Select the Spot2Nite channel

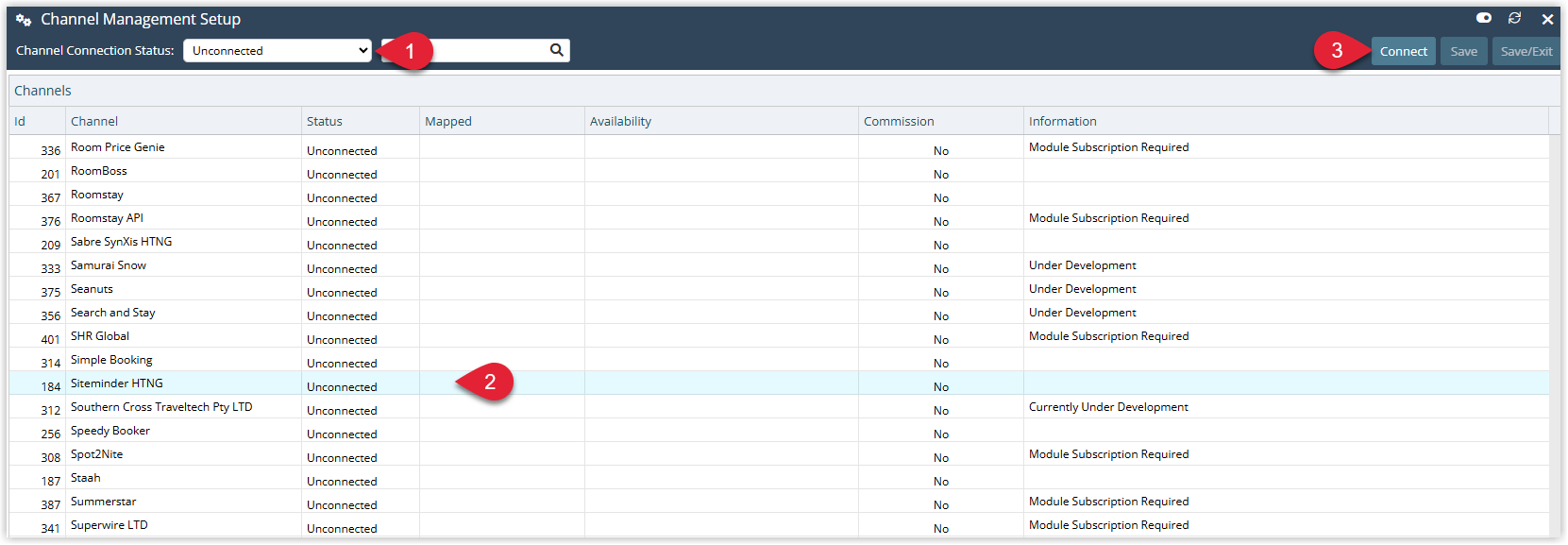click(x=779, y=453)
